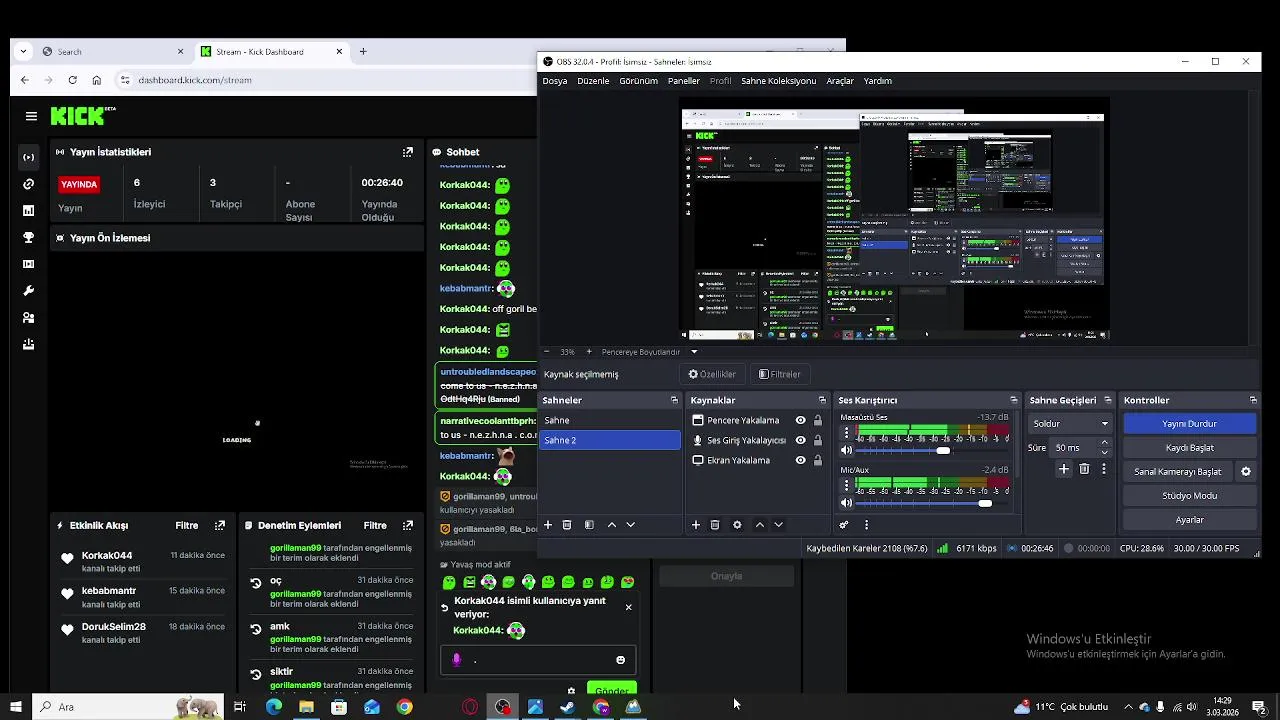Mute Masaüstü Ses speaker icon
The width and height of the screenshot is (1280, 720).
click(x=847, y=451)
